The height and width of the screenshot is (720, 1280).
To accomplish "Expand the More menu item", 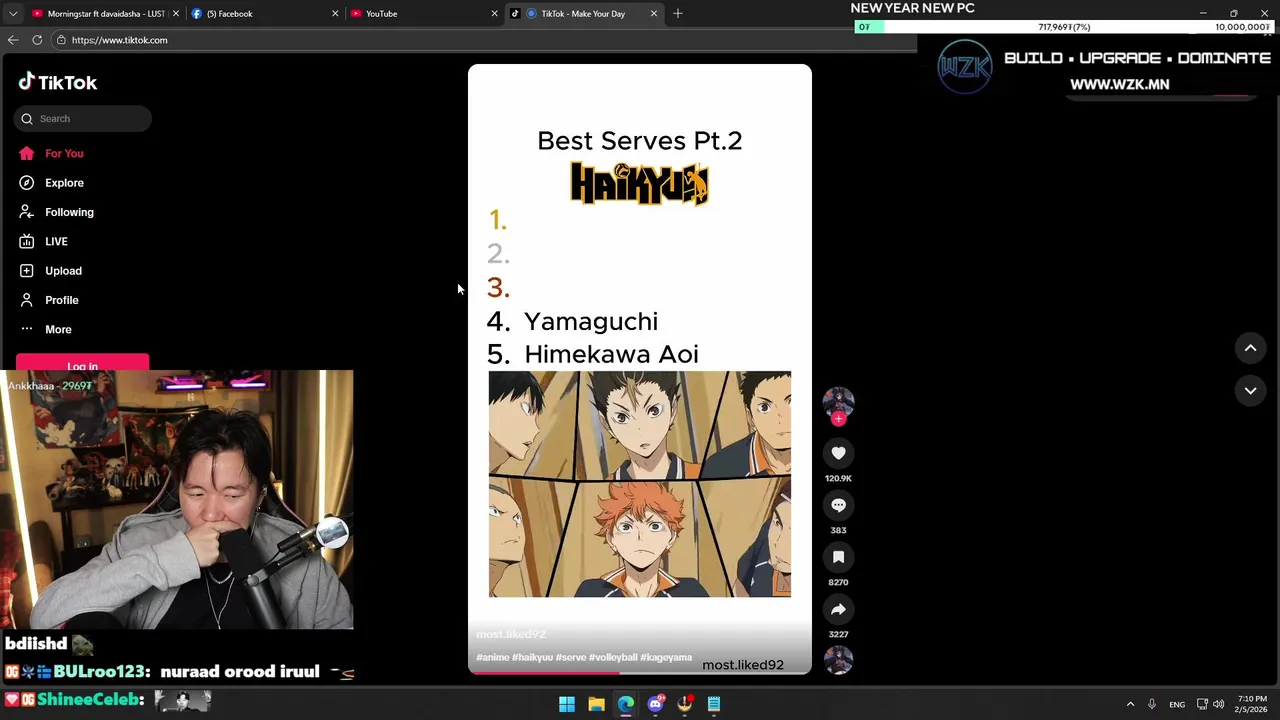I will pyautogui.click(x=58, y=329).
